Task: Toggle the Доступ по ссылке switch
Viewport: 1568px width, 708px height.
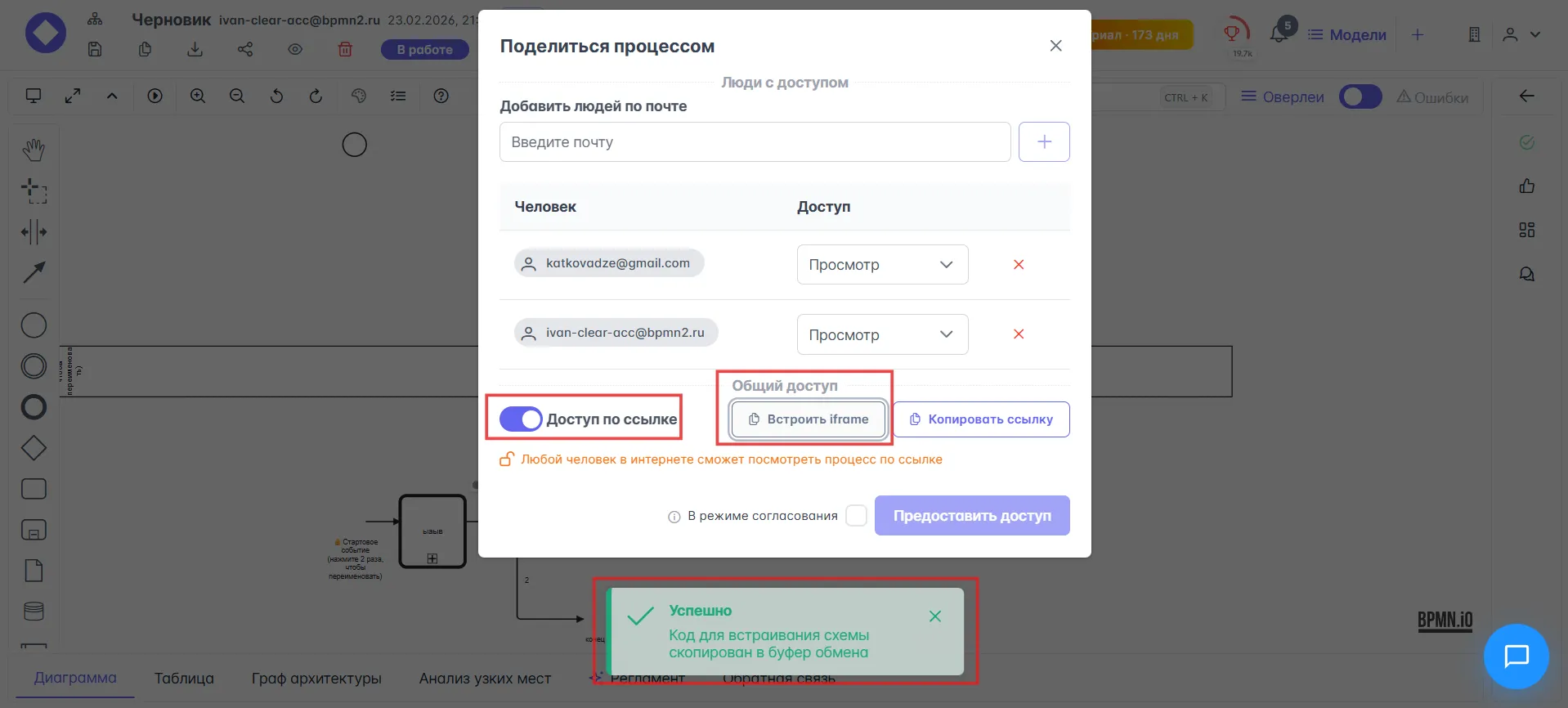Action: pyautogui.click(x=521, y=419)
